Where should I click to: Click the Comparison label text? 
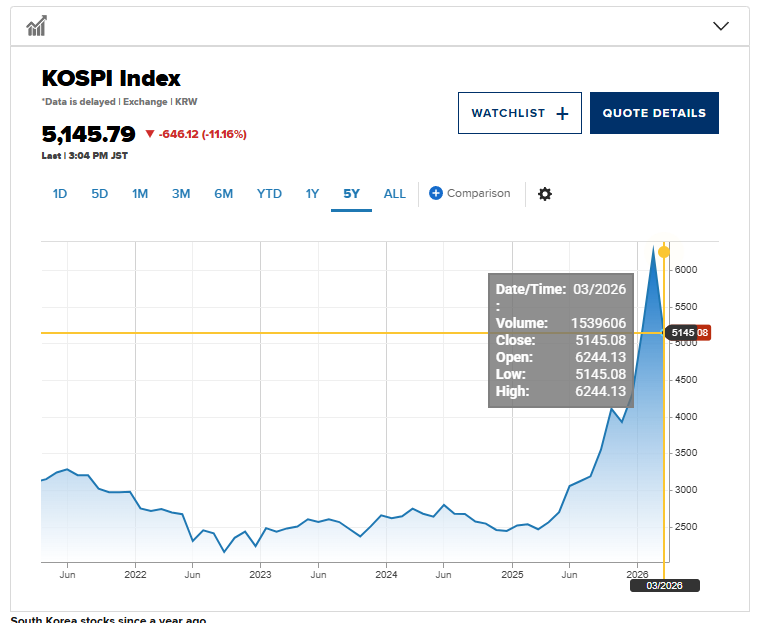pos(479,193)
